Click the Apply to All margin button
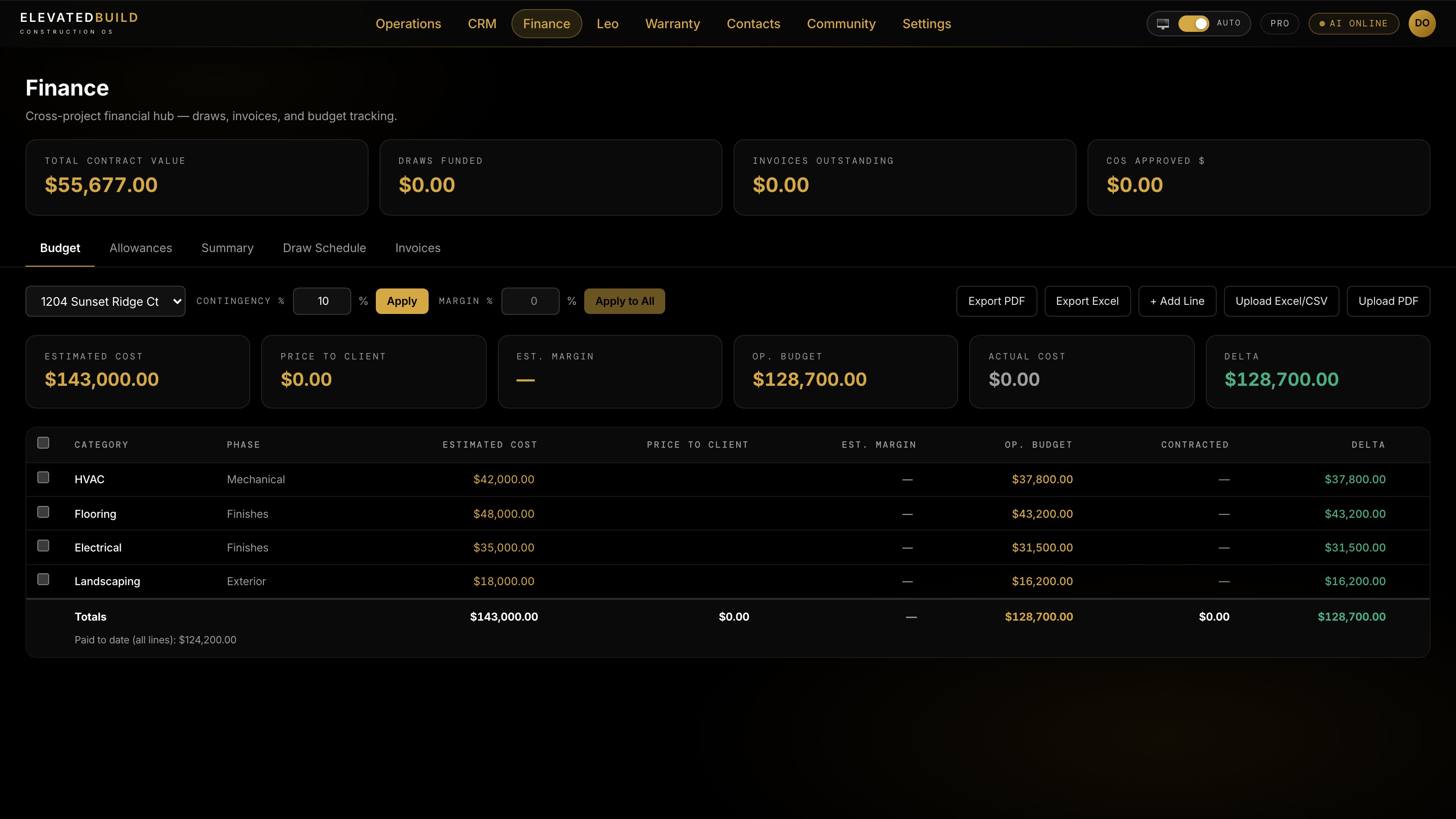 [x=625, y=301]
